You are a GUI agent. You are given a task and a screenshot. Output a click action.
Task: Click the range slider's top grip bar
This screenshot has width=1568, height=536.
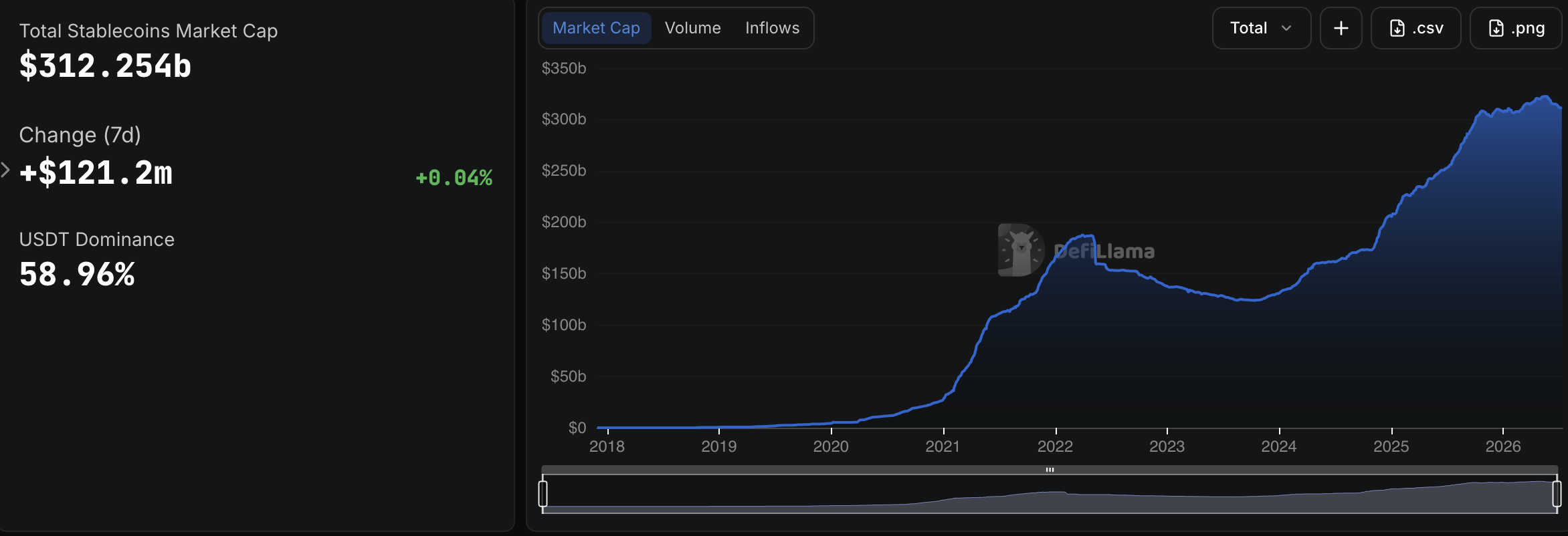[x=1050, y=470]
